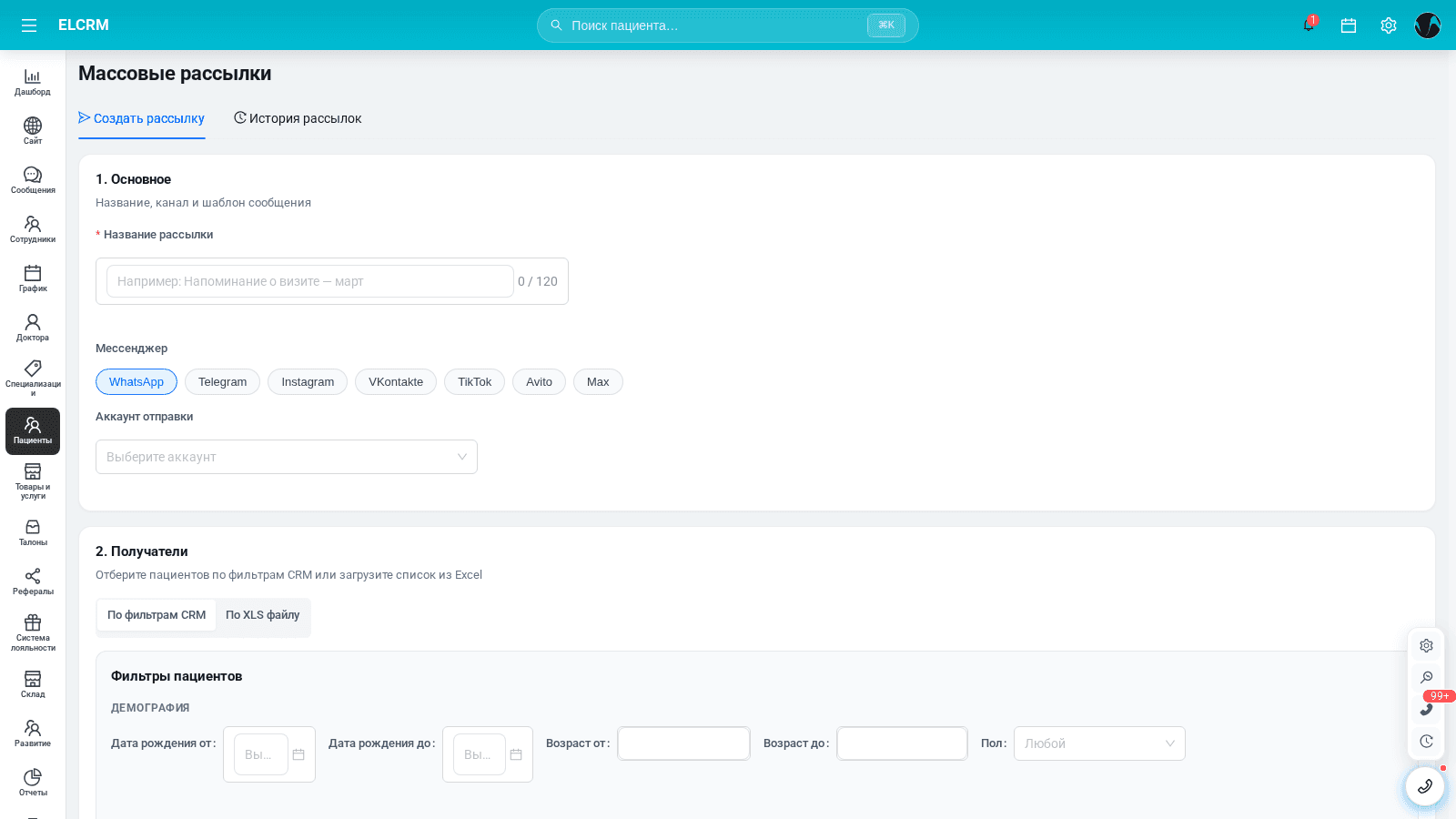Open calls icon with 99+ badge

1426,710
